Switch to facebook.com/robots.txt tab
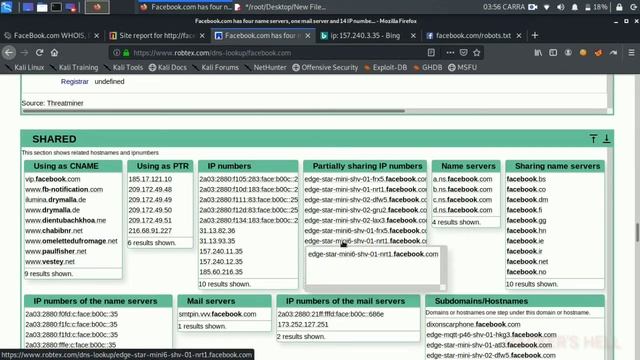This screenshot has height=360, width=640. (x=473, y=36)
